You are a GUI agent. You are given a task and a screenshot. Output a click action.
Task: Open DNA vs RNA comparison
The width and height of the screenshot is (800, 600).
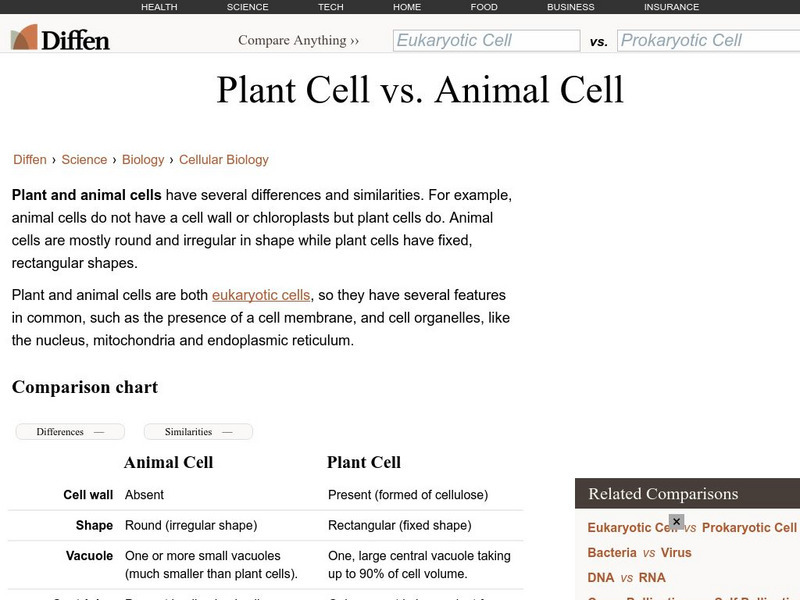click(626, 578)
